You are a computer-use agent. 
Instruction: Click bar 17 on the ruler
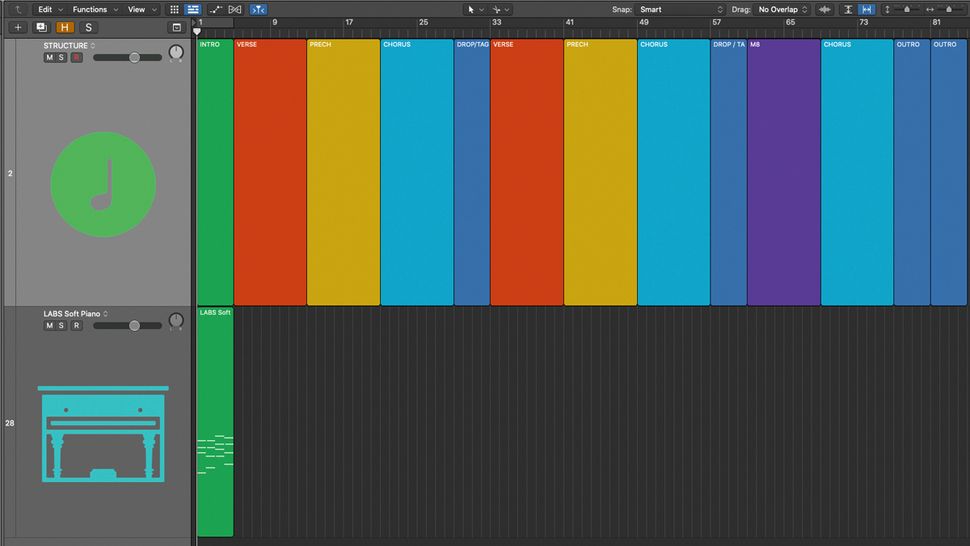point(349,22)
